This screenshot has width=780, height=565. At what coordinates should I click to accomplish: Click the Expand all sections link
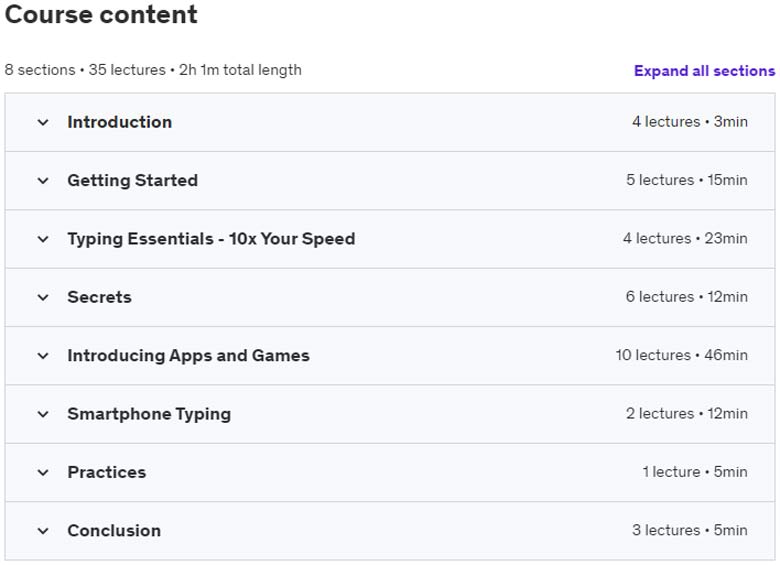[x=704, y=71]
